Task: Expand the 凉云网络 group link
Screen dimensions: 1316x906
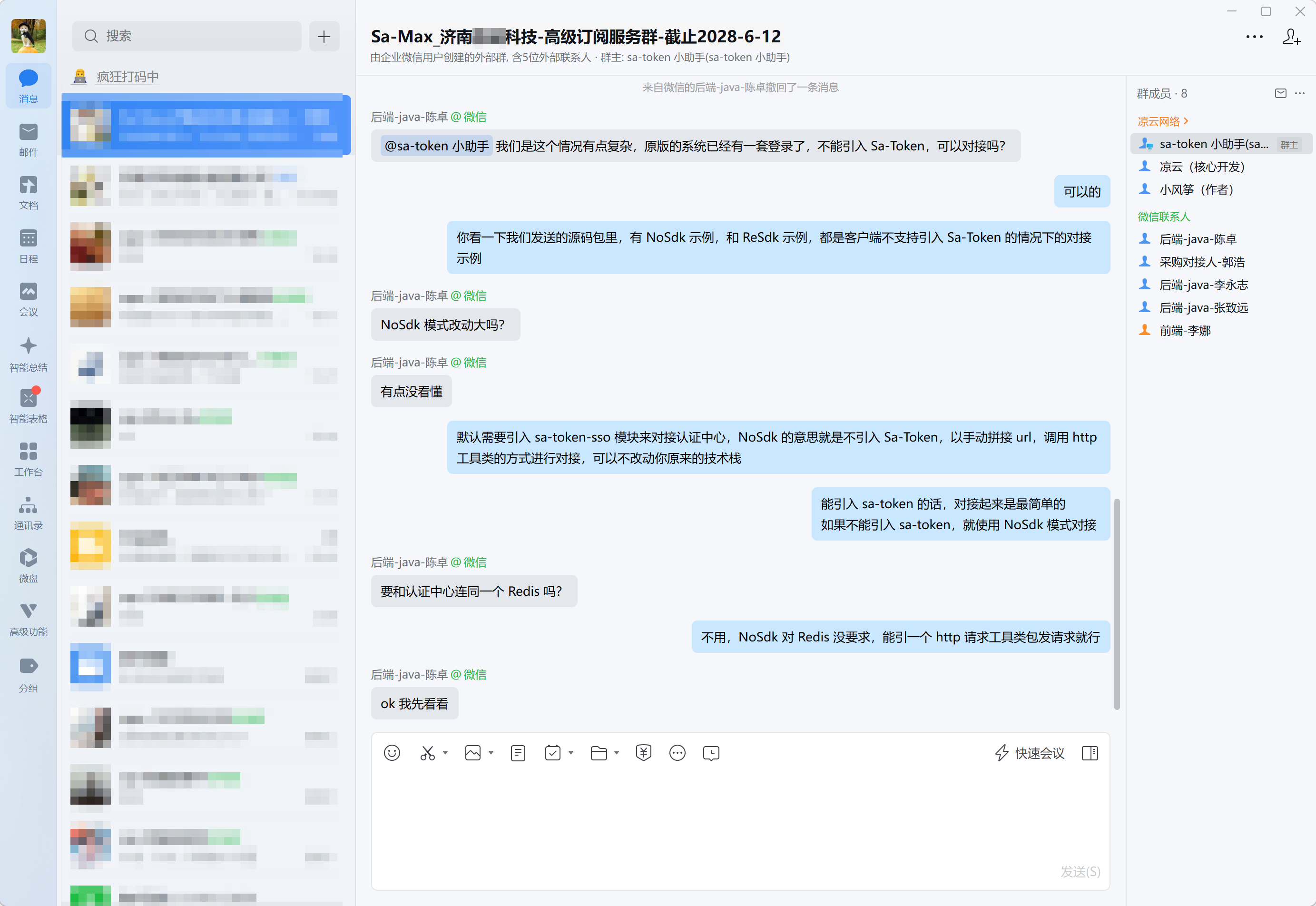Action: click(1163, 121)
